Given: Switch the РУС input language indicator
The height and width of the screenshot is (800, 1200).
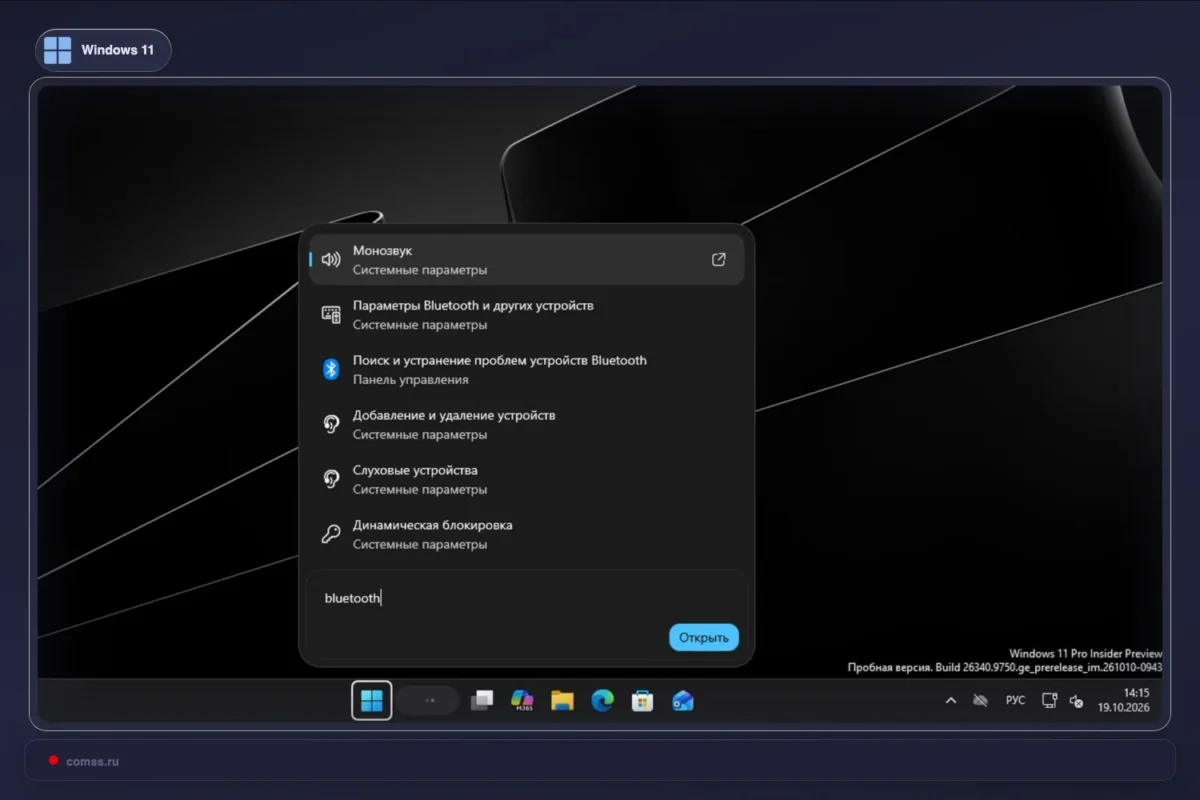Looking at the screenshot, I should pyautogui.click(x=1015, y=701).
